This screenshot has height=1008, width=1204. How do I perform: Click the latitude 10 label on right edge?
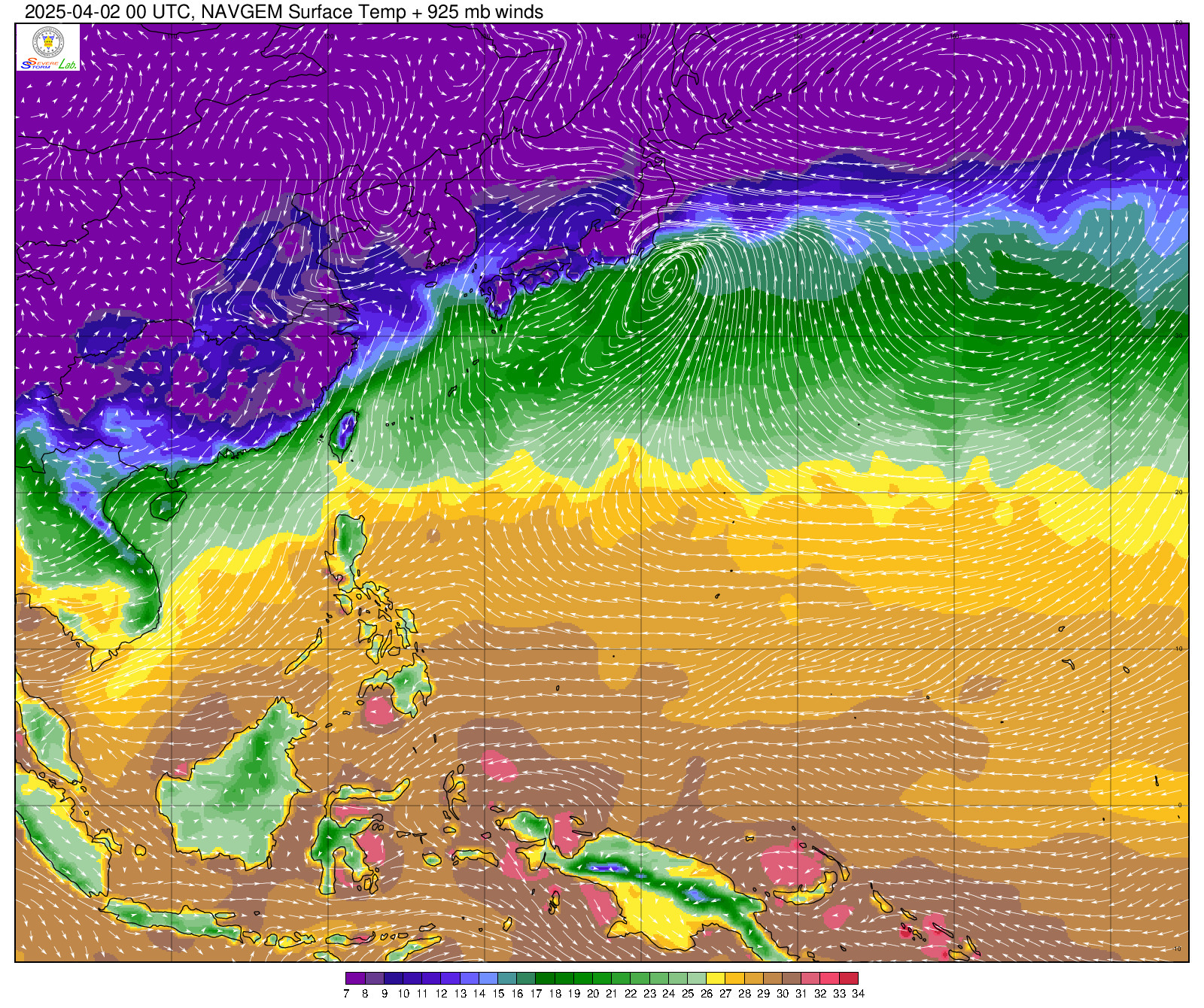(x=1178, y=648)
